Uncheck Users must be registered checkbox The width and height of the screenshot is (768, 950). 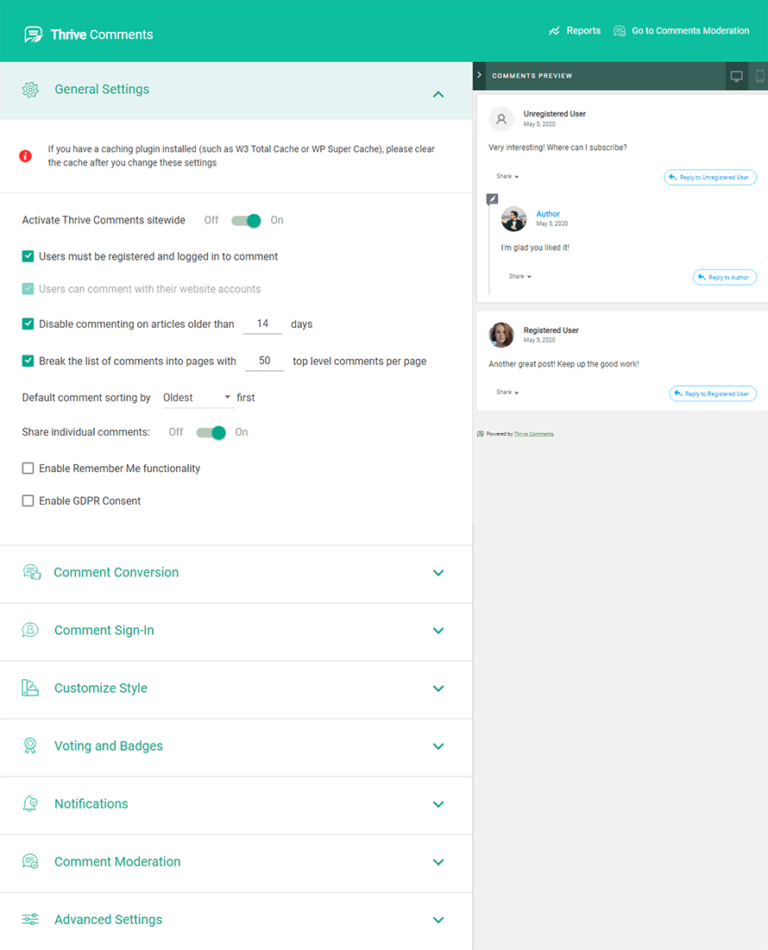(28, 256)
